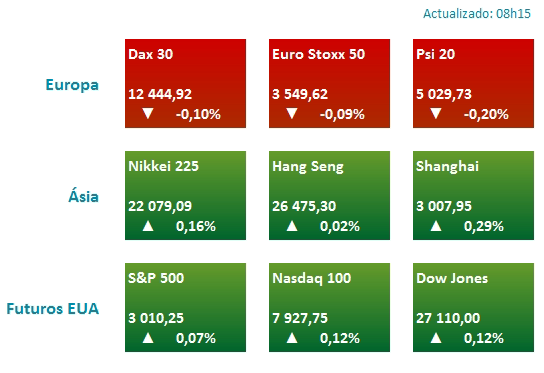The height and width of the screenshot is (373, 544).
Task: Click the up arrow in Nikkei 225 tile
Action: (148, 226)
